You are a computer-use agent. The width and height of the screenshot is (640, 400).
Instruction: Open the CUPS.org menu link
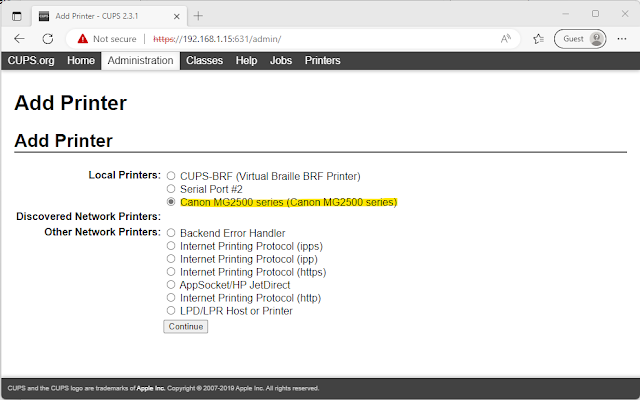point(31,60)
